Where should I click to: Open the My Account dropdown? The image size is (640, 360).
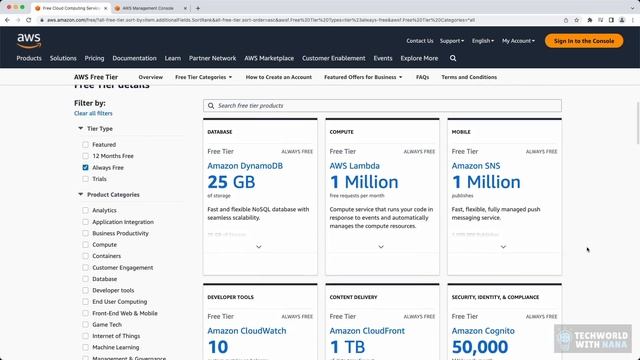click(x=518, y=41)
